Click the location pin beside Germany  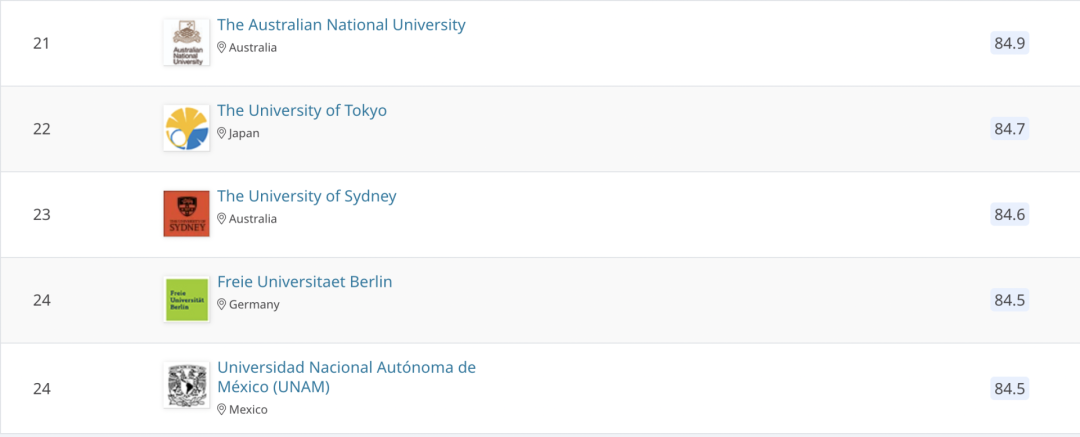tap(222, 304)
